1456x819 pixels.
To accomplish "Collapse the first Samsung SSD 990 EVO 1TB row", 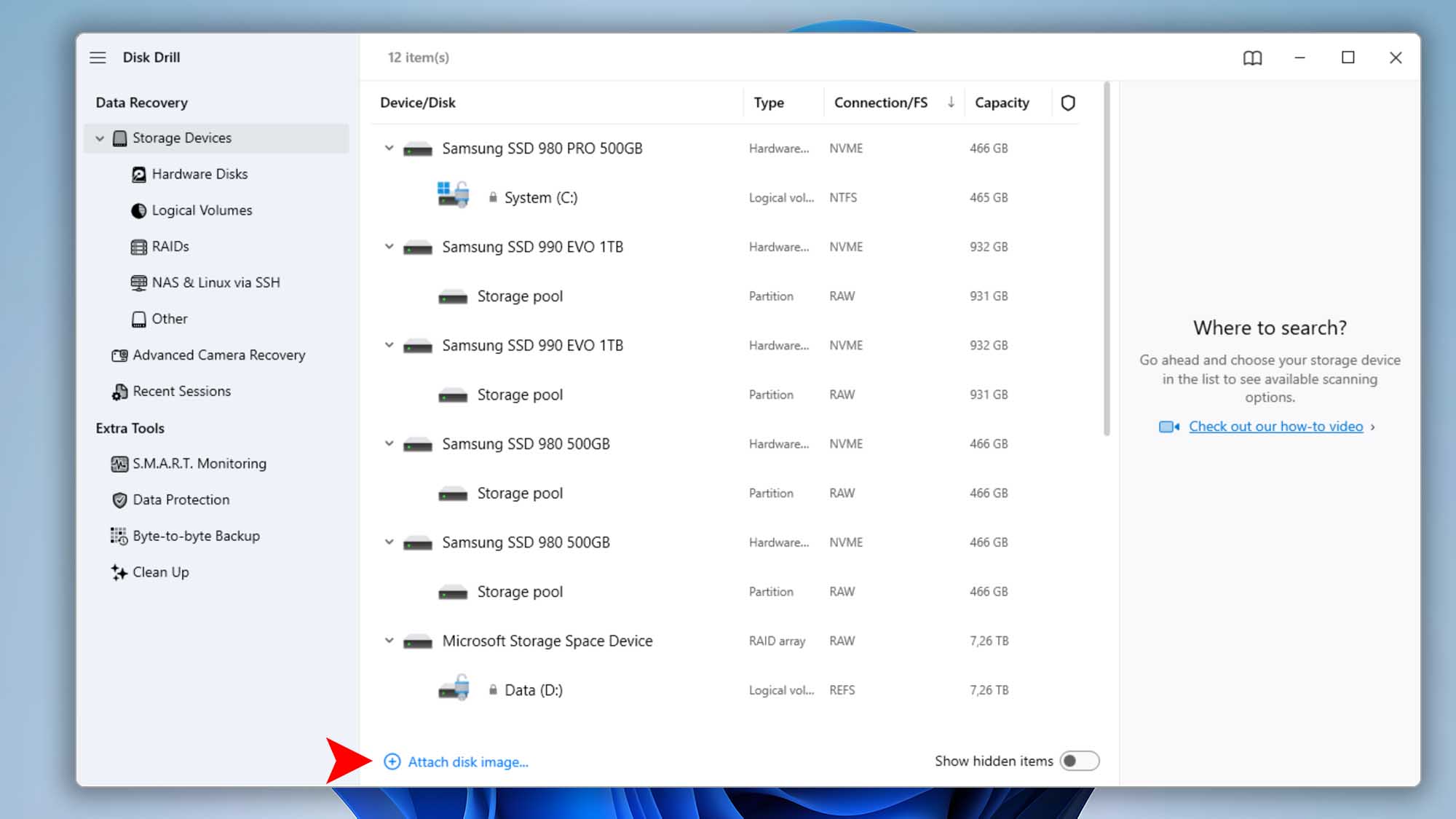I will pyautogui.click(x=389, y=247).
